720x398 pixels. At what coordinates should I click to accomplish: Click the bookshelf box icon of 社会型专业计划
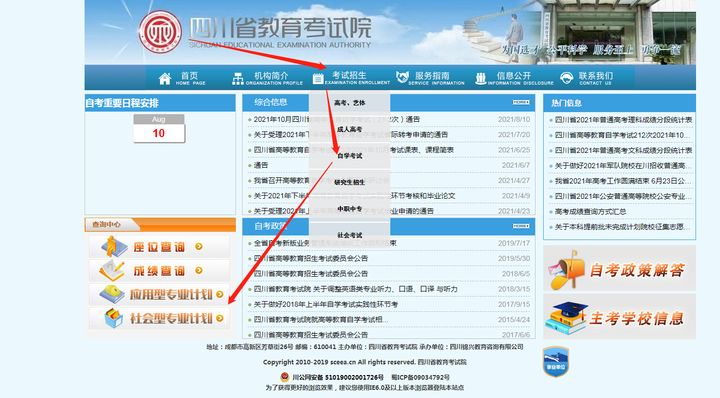click(x=113, y=318)
